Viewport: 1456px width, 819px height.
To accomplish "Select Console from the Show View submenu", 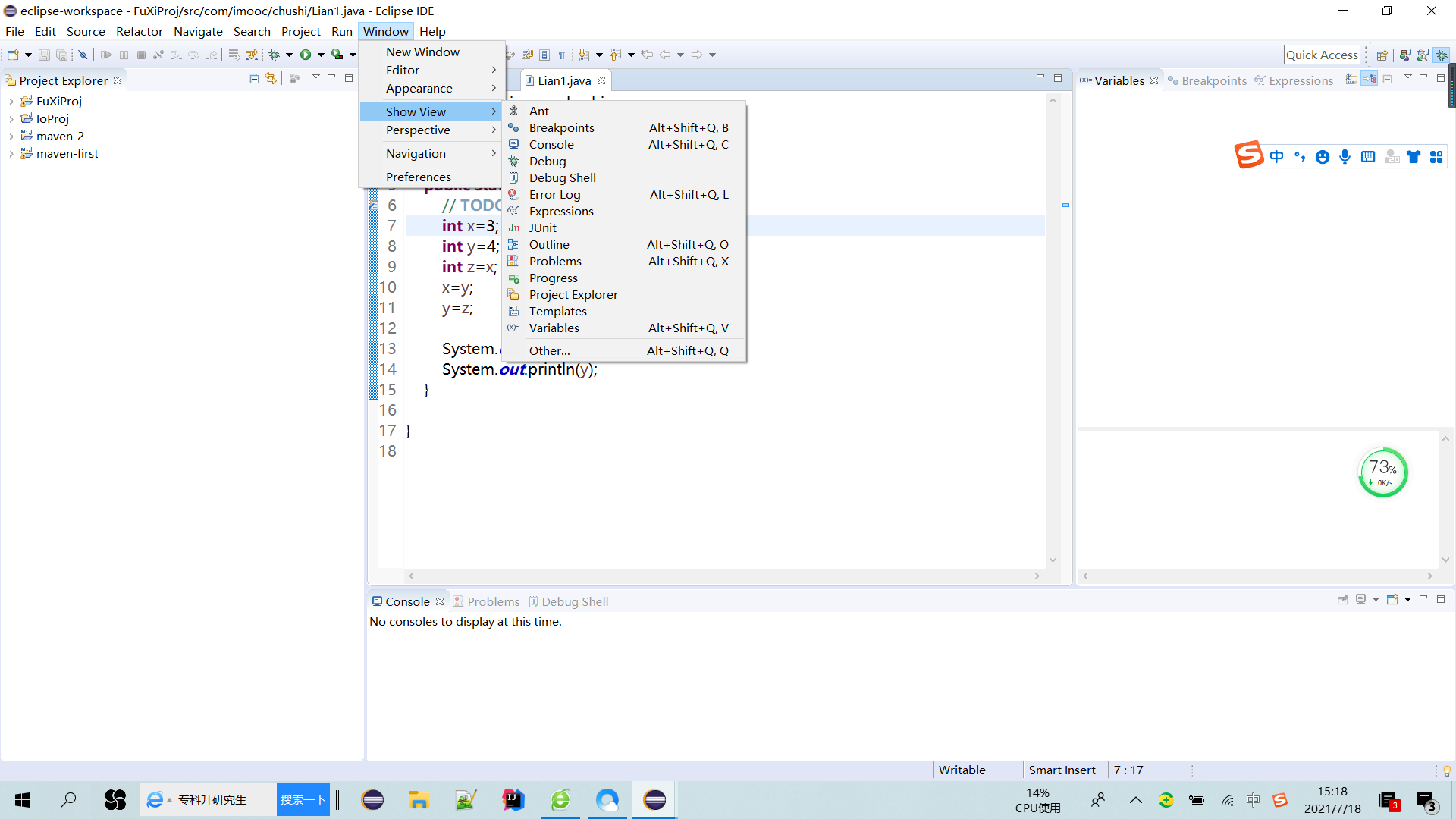I will (551, 144).
